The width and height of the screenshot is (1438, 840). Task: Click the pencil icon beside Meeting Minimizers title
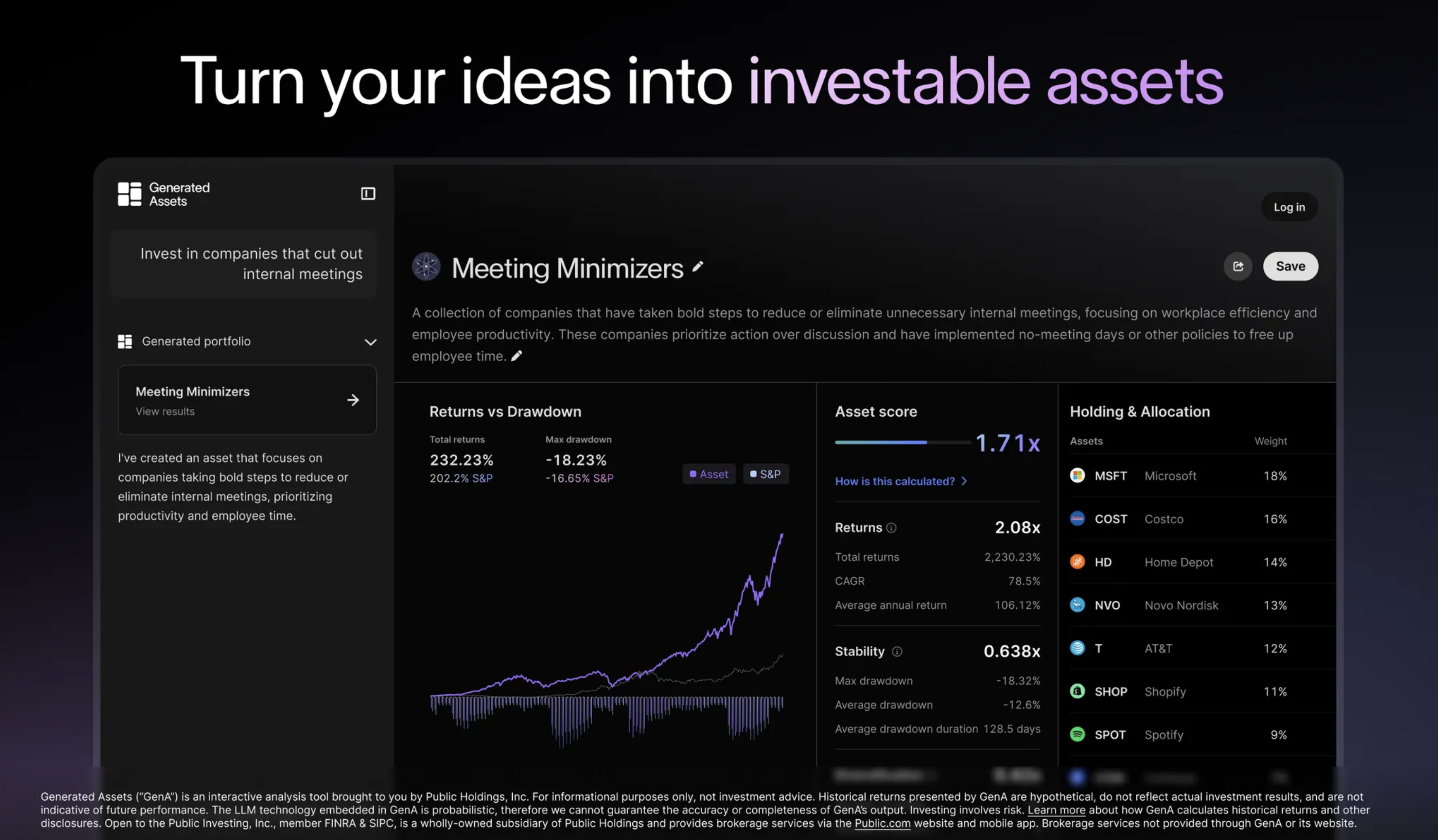(x=697, y=267)
